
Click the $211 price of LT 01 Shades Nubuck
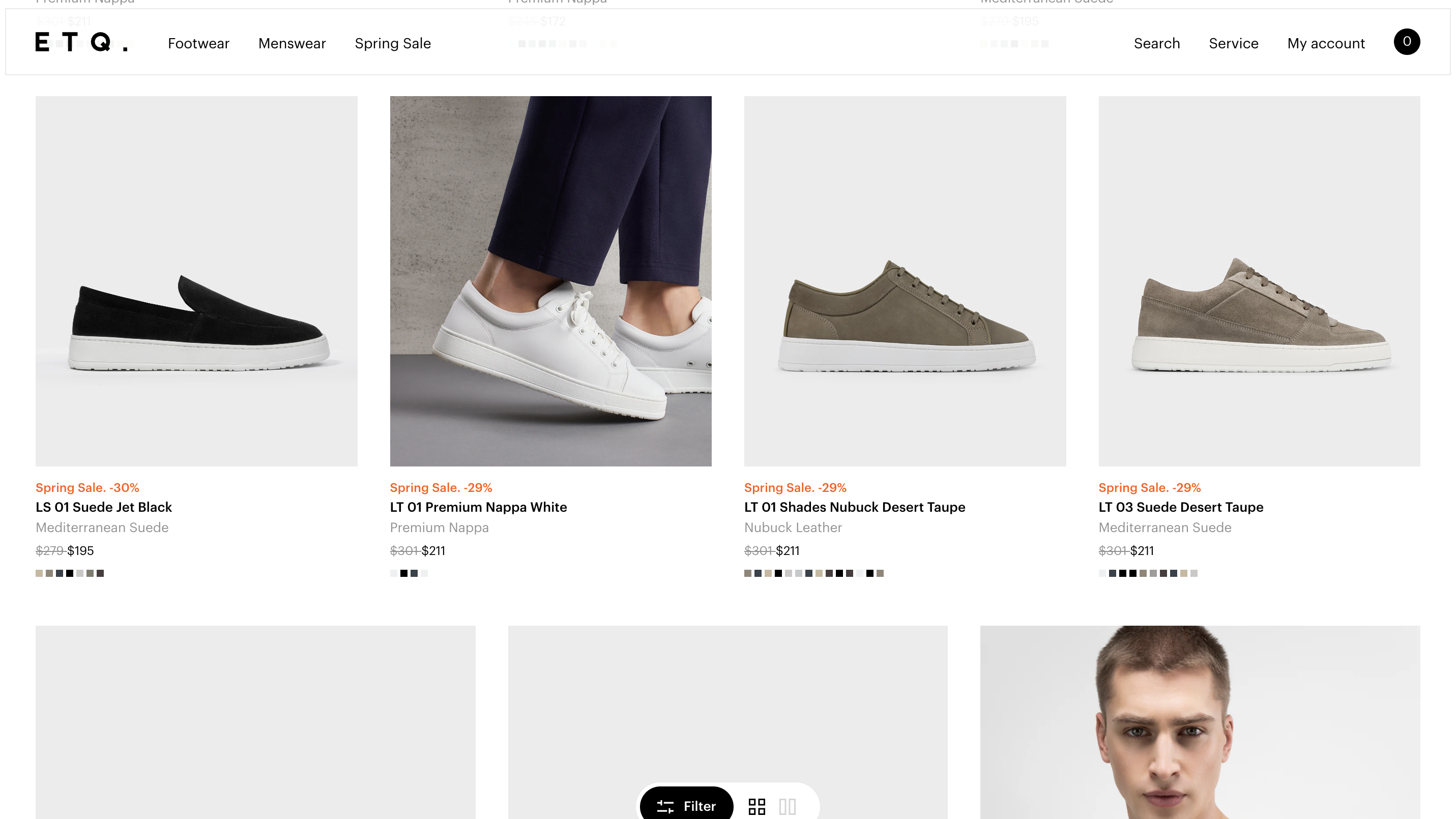788,550
